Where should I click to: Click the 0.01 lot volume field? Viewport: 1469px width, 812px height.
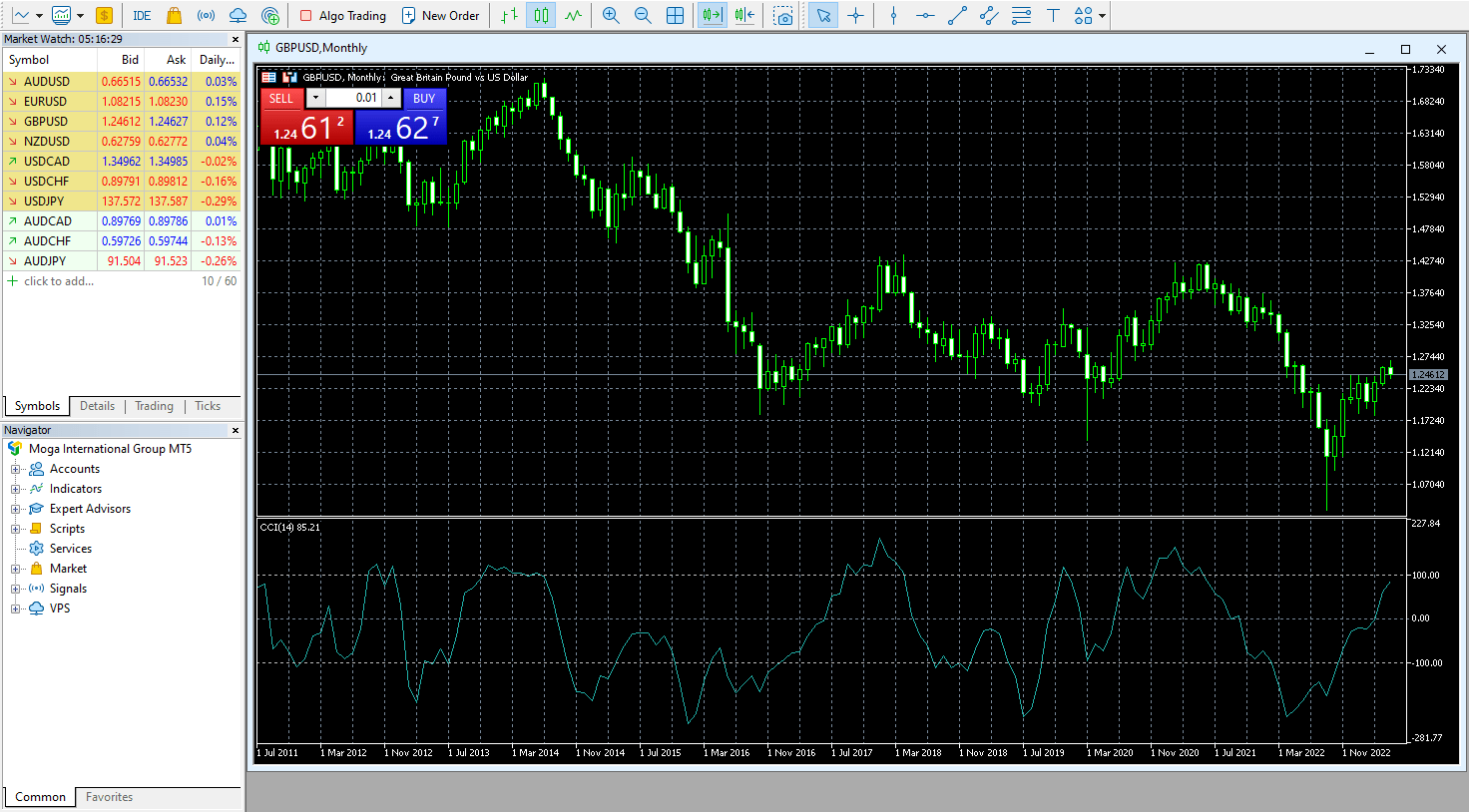(354, 98)
